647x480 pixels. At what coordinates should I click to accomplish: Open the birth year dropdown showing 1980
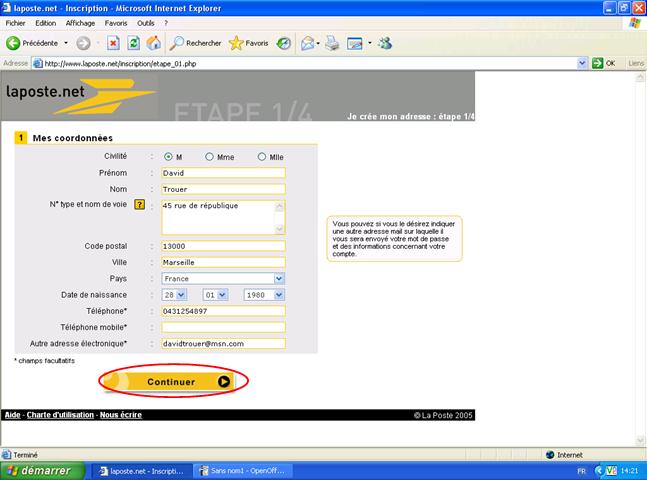[264, 295]
